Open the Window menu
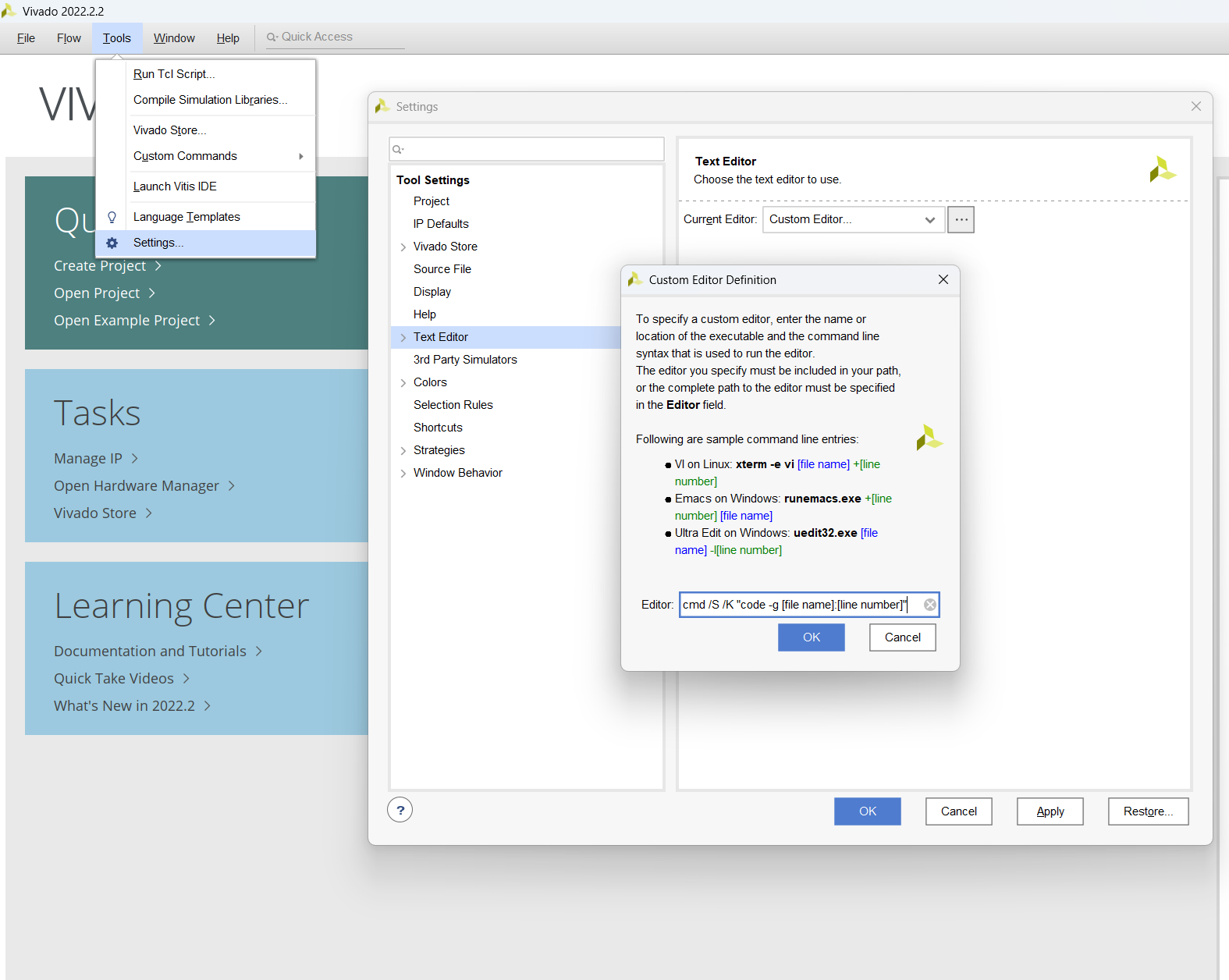 [174, 38]
